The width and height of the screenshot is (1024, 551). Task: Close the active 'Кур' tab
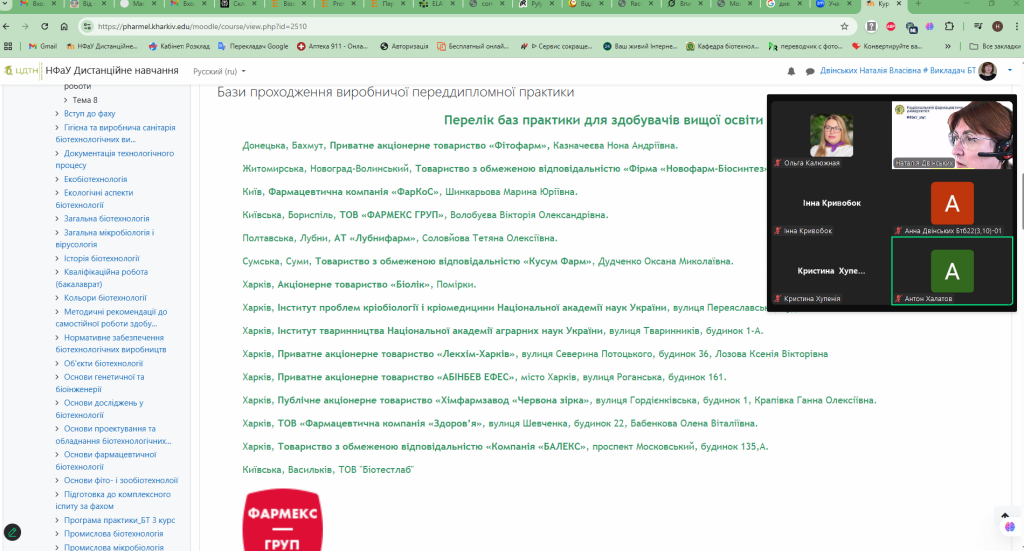point(899,4)
